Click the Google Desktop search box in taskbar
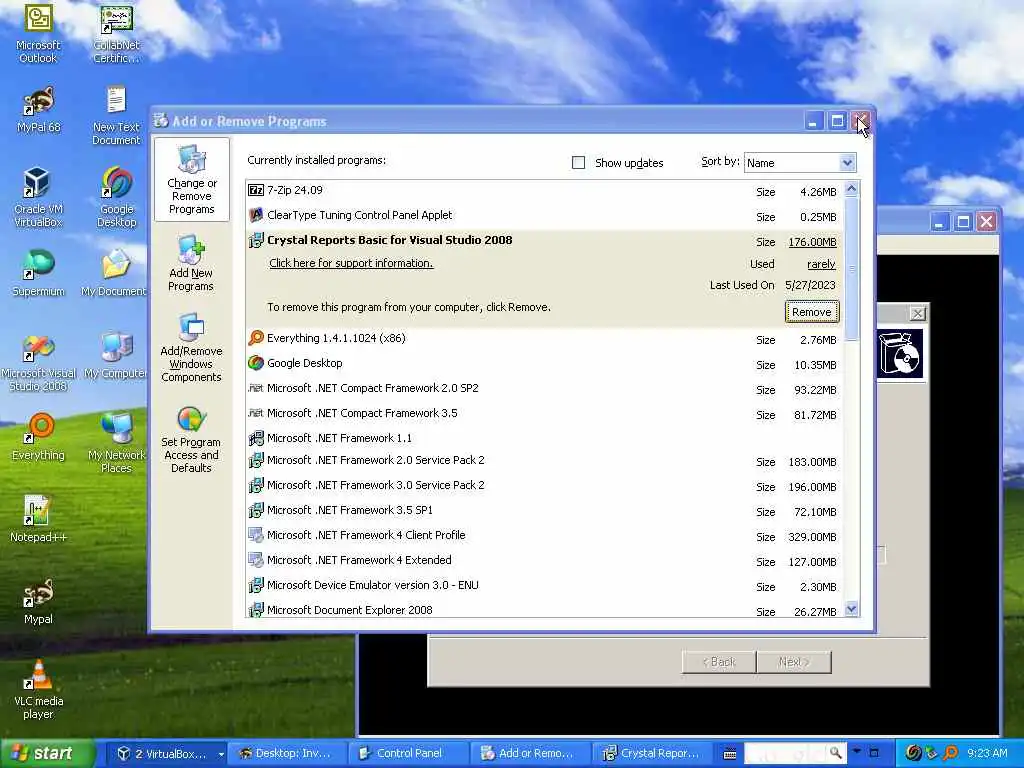This screenshot has width=1024, height=768. click(785, 753)
